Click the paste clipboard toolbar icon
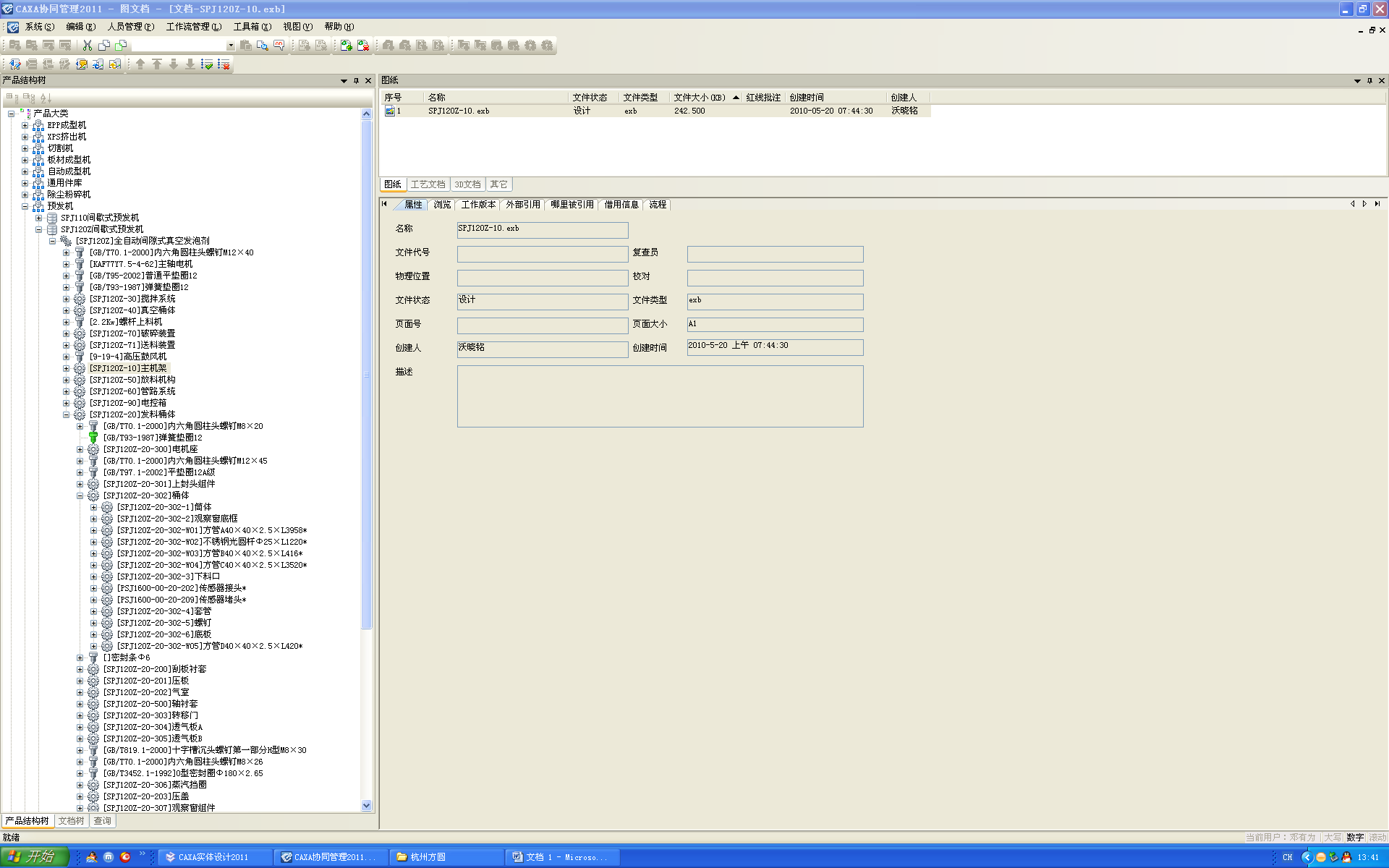This screenshot has height=868, width=1389. pyautogui.click(x=245, y=45)
